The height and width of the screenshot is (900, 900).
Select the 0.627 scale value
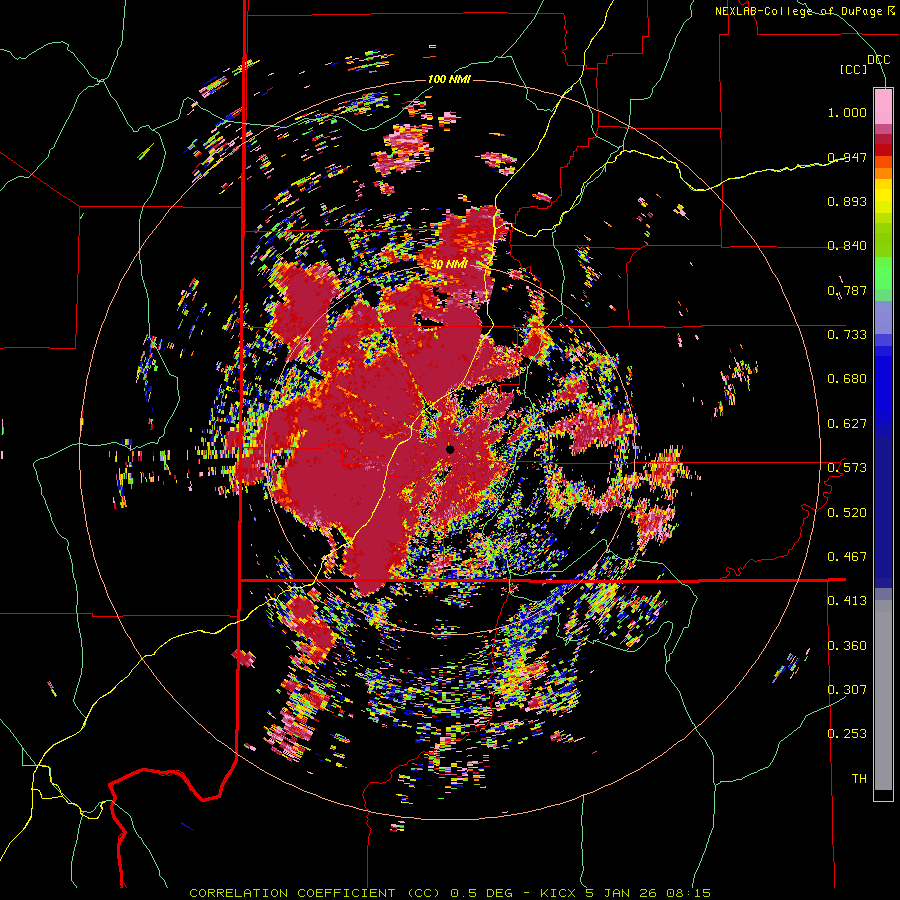[847, 424]
